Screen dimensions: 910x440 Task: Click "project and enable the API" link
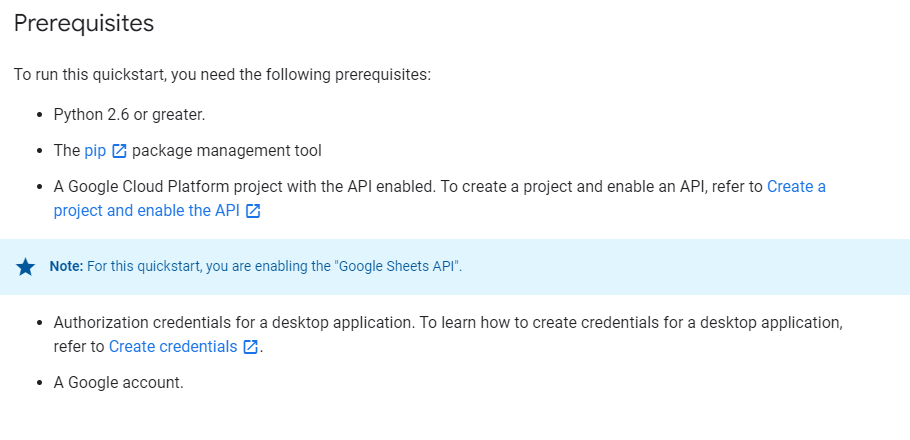(147, 210)
